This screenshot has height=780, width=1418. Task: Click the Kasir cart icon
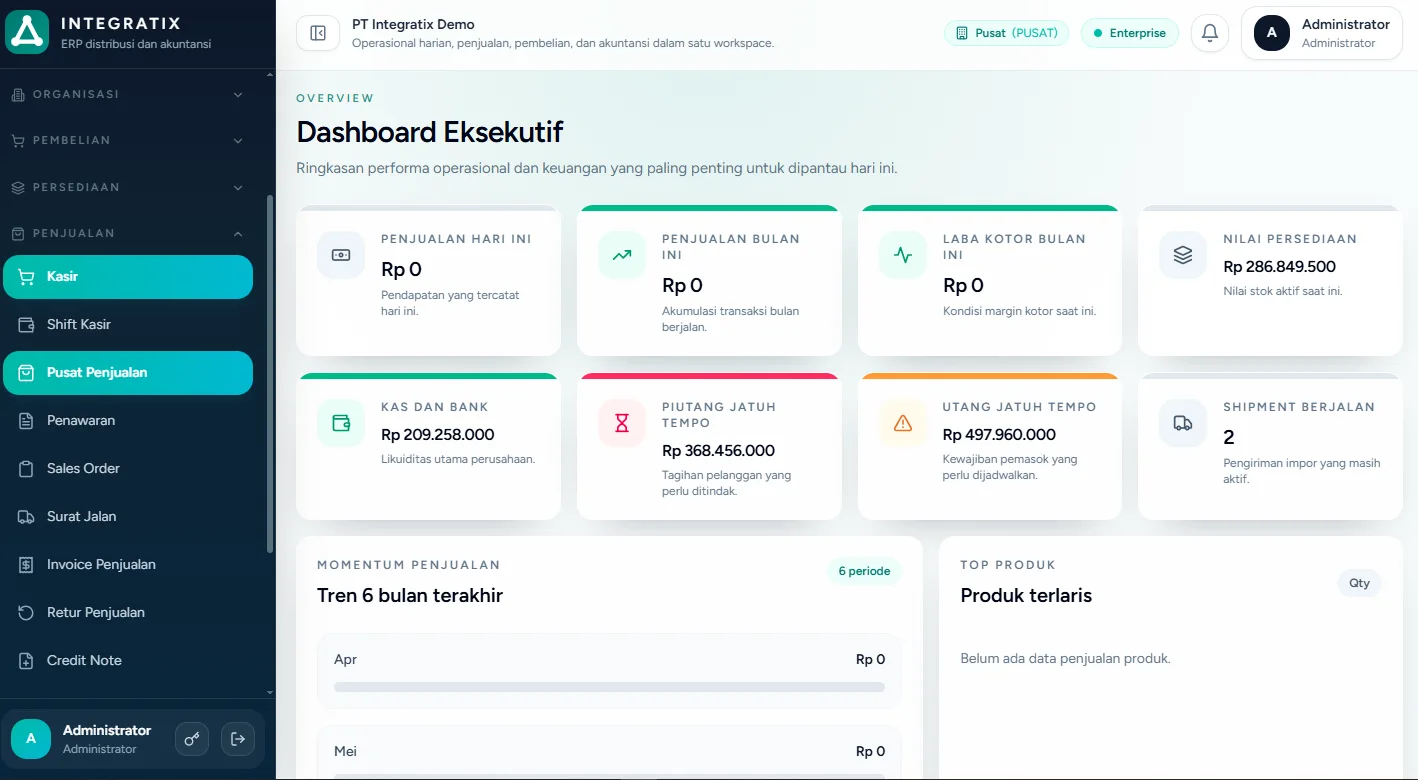(x=27, y=277)
